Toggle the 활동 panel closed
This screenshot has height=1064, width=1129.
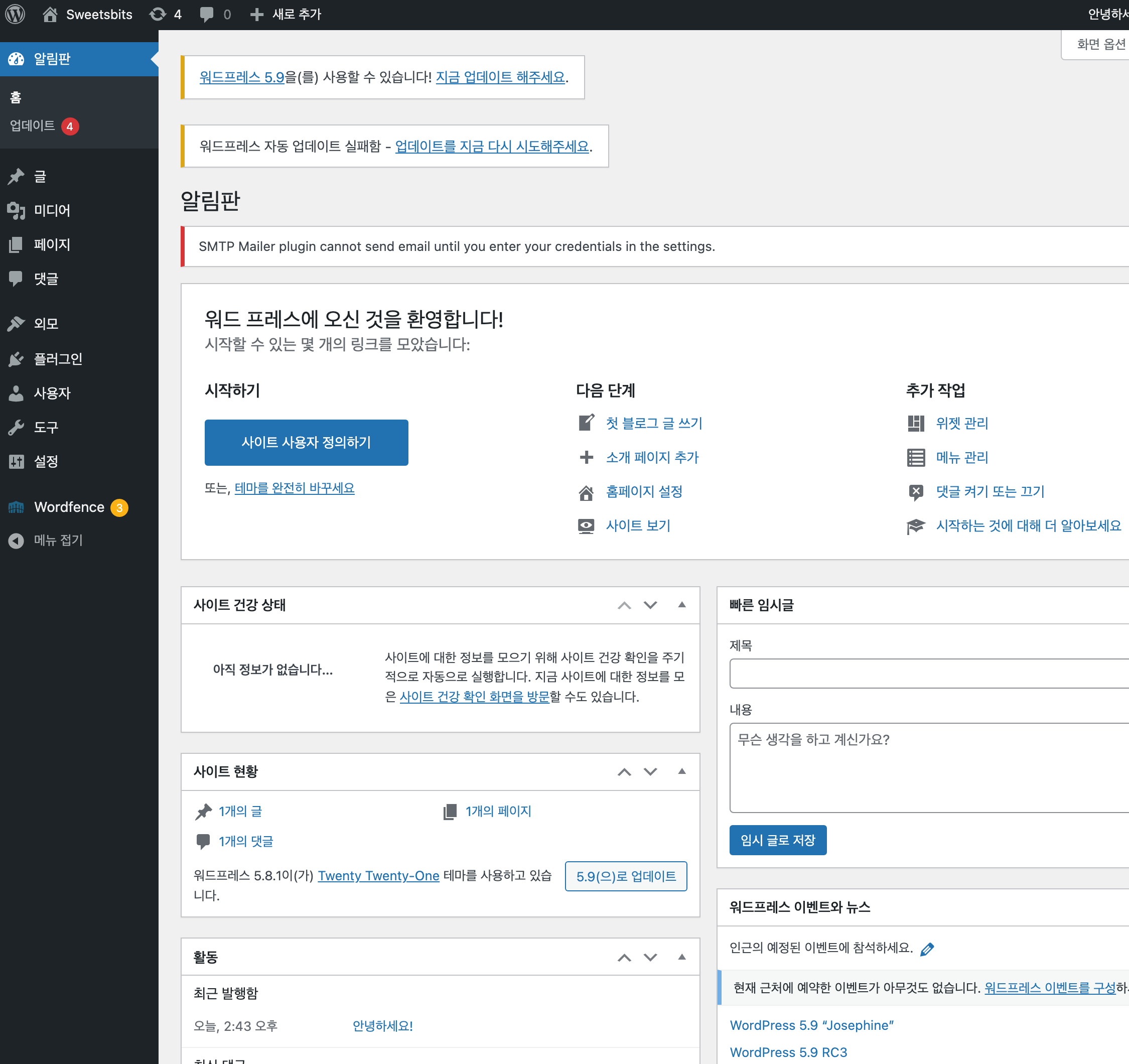[681, 957]
